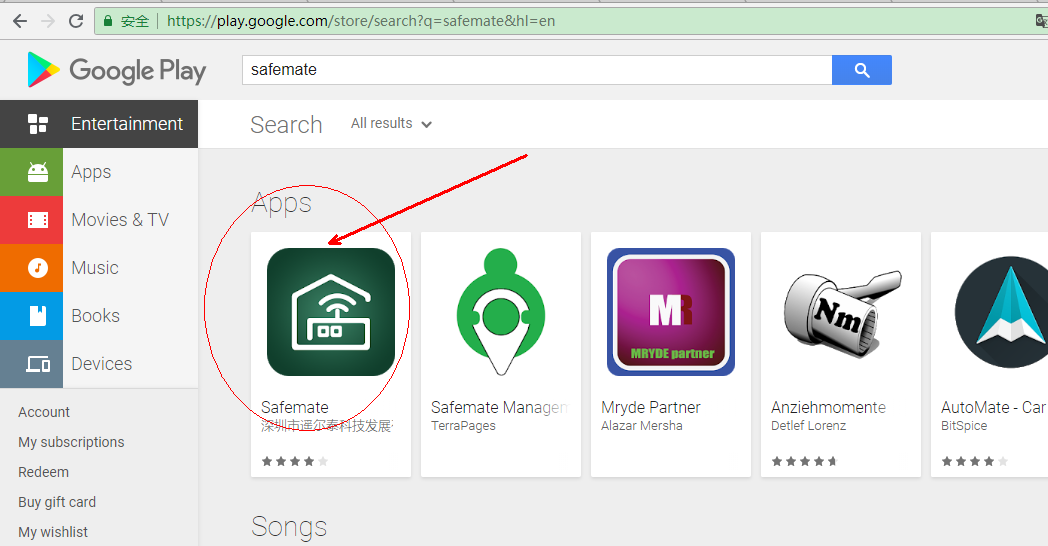Viewport: 1048px width, 546px height.
Task: Go to the Apps section in sidebar
Action: point(99,172)
